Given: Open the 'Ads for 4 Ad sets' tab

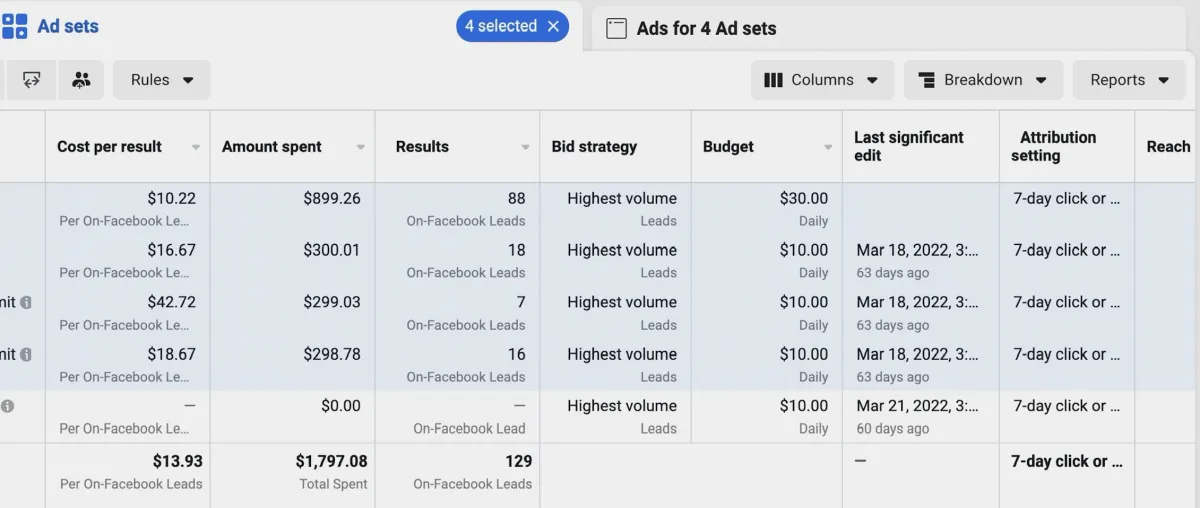Looking at the screenshot, I should click(x=706, y=29).
